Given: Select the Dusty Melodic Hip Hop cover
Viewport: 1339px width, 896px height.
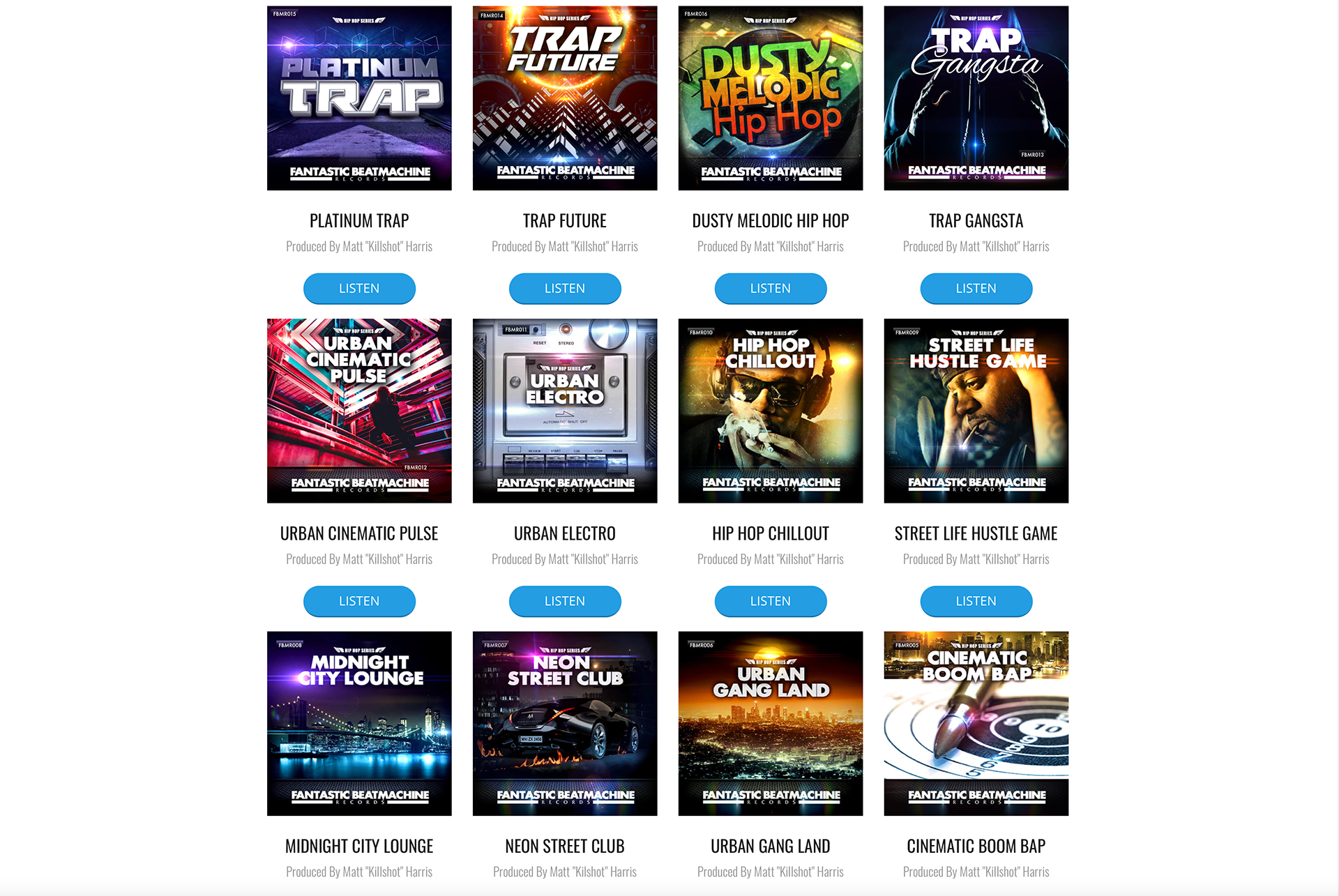Looking at the screenshot, I should (x=771, y=98).
